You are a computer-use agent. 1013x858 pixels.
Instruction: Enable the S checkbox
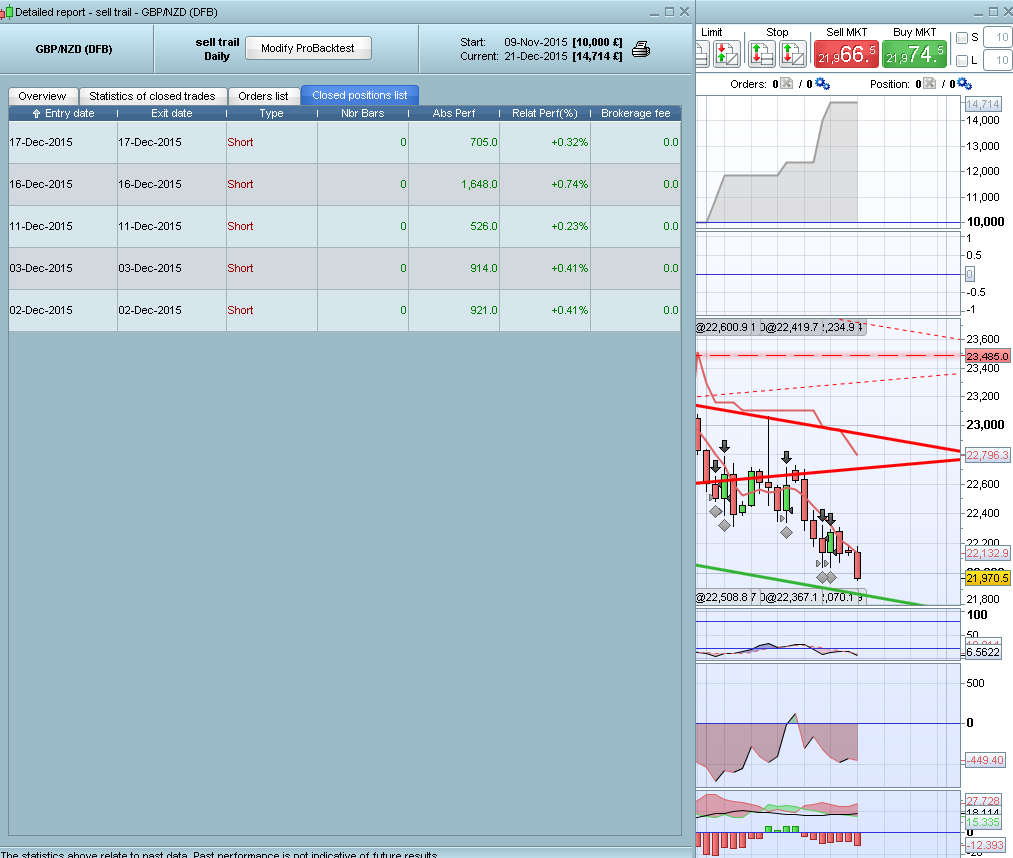(x=962, y=37)
